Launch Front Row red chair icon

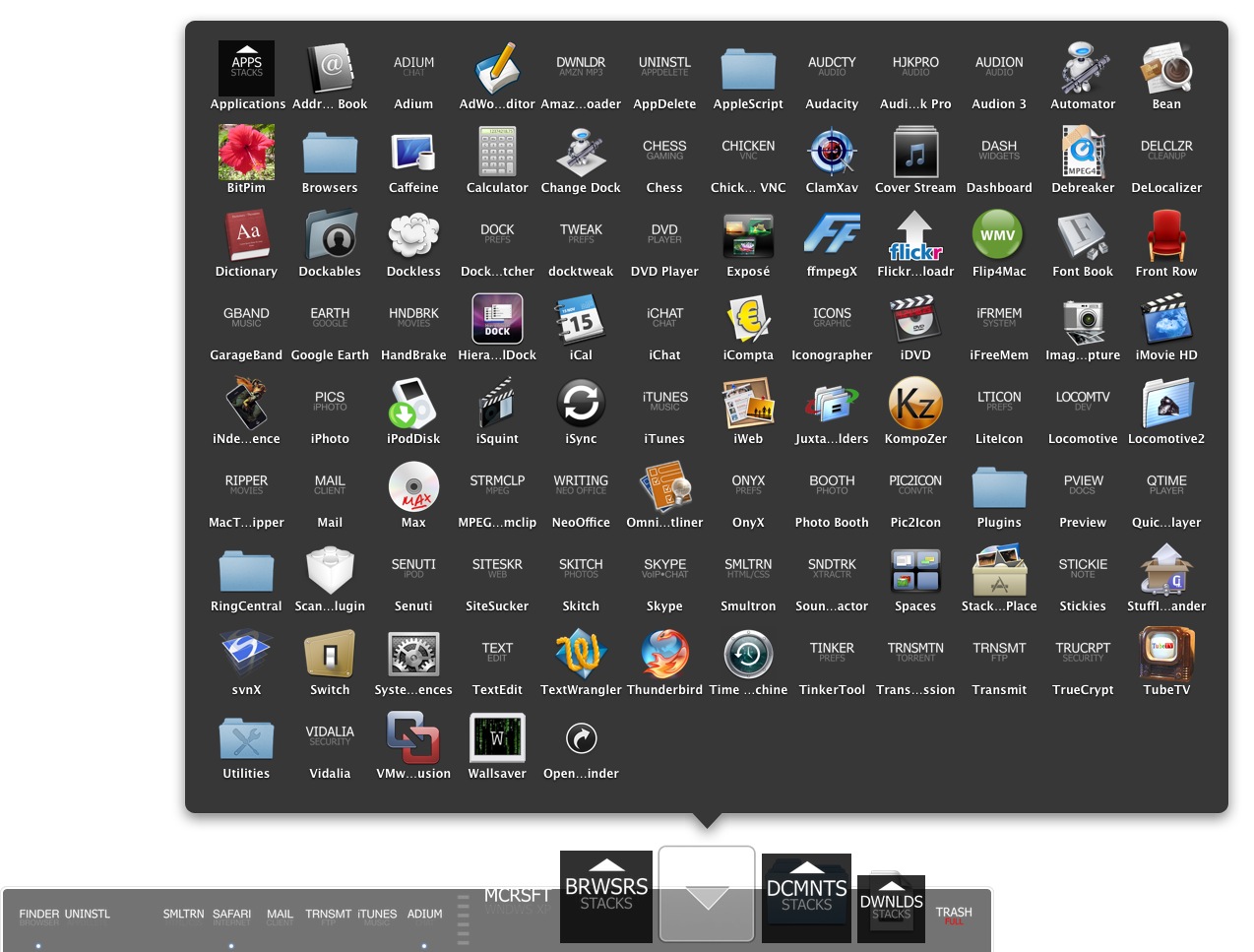(x=1166, y=235)
